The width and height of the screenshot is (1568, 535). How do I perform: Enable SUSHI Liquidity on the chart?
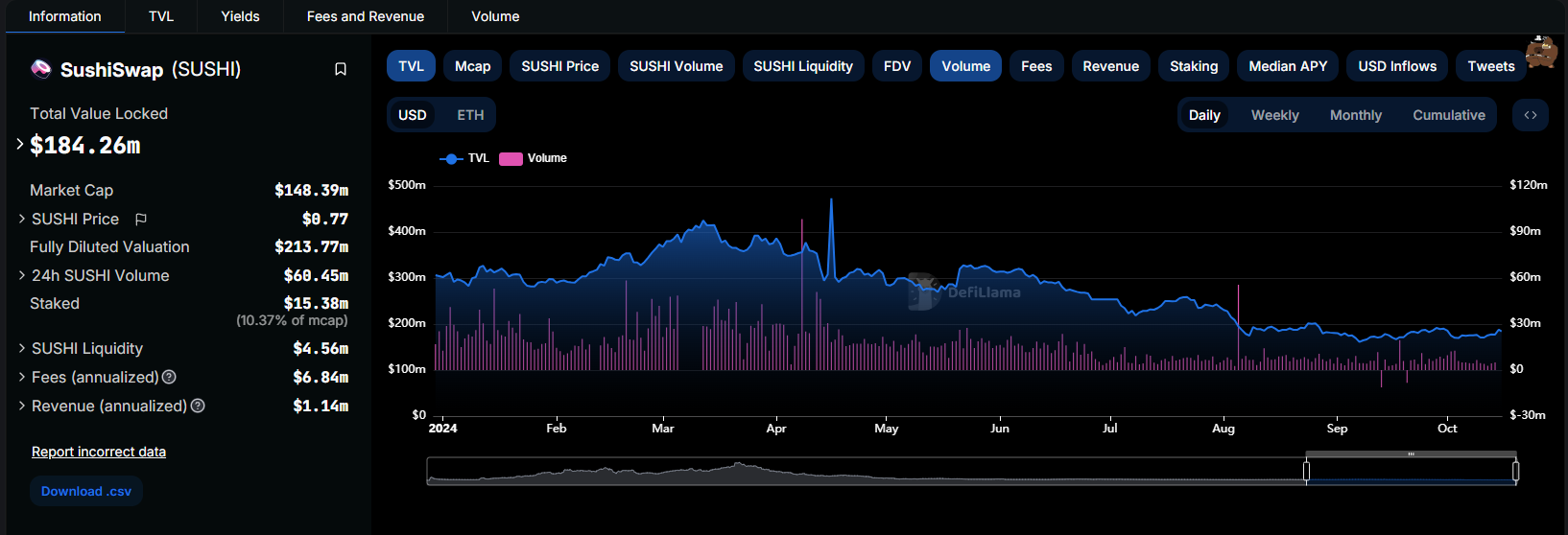[x=803, y=66]
